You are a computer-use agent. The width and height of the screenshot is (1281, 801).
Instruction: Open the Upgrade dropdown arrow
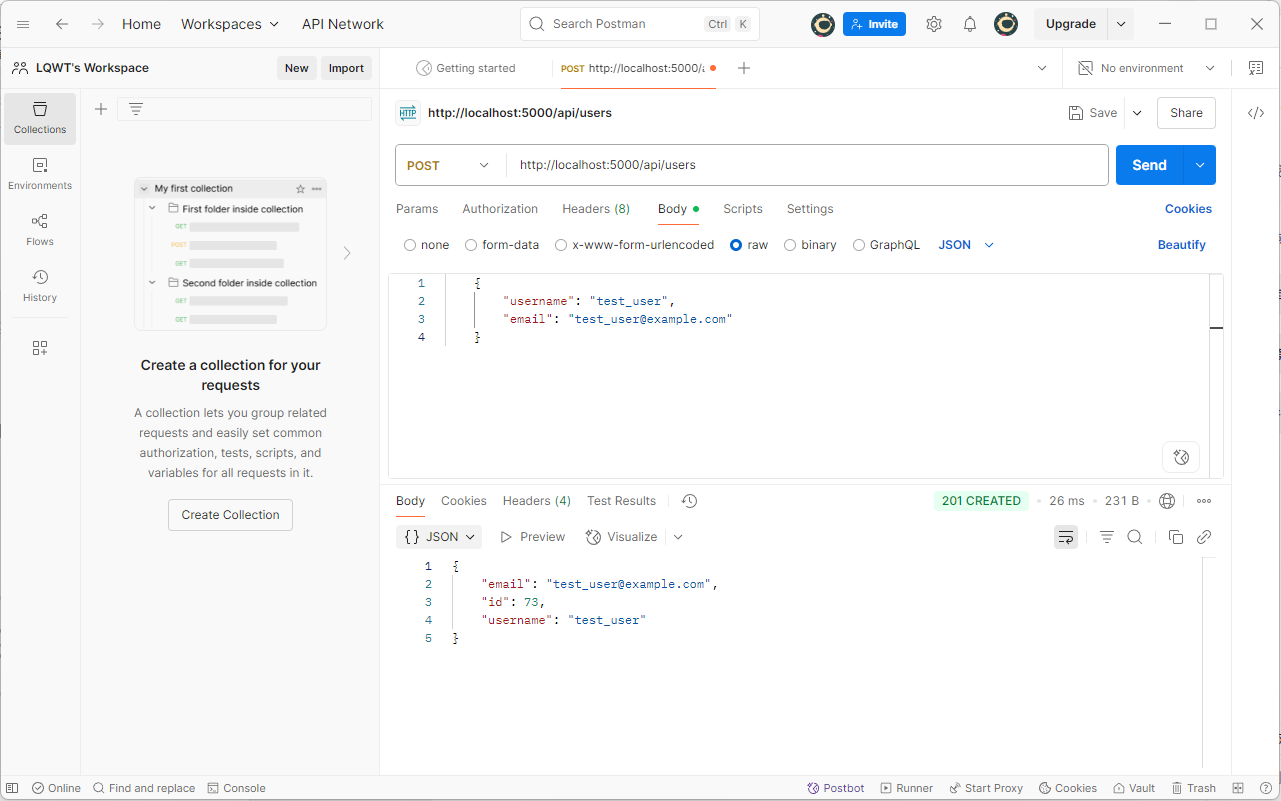point(1121,24)
